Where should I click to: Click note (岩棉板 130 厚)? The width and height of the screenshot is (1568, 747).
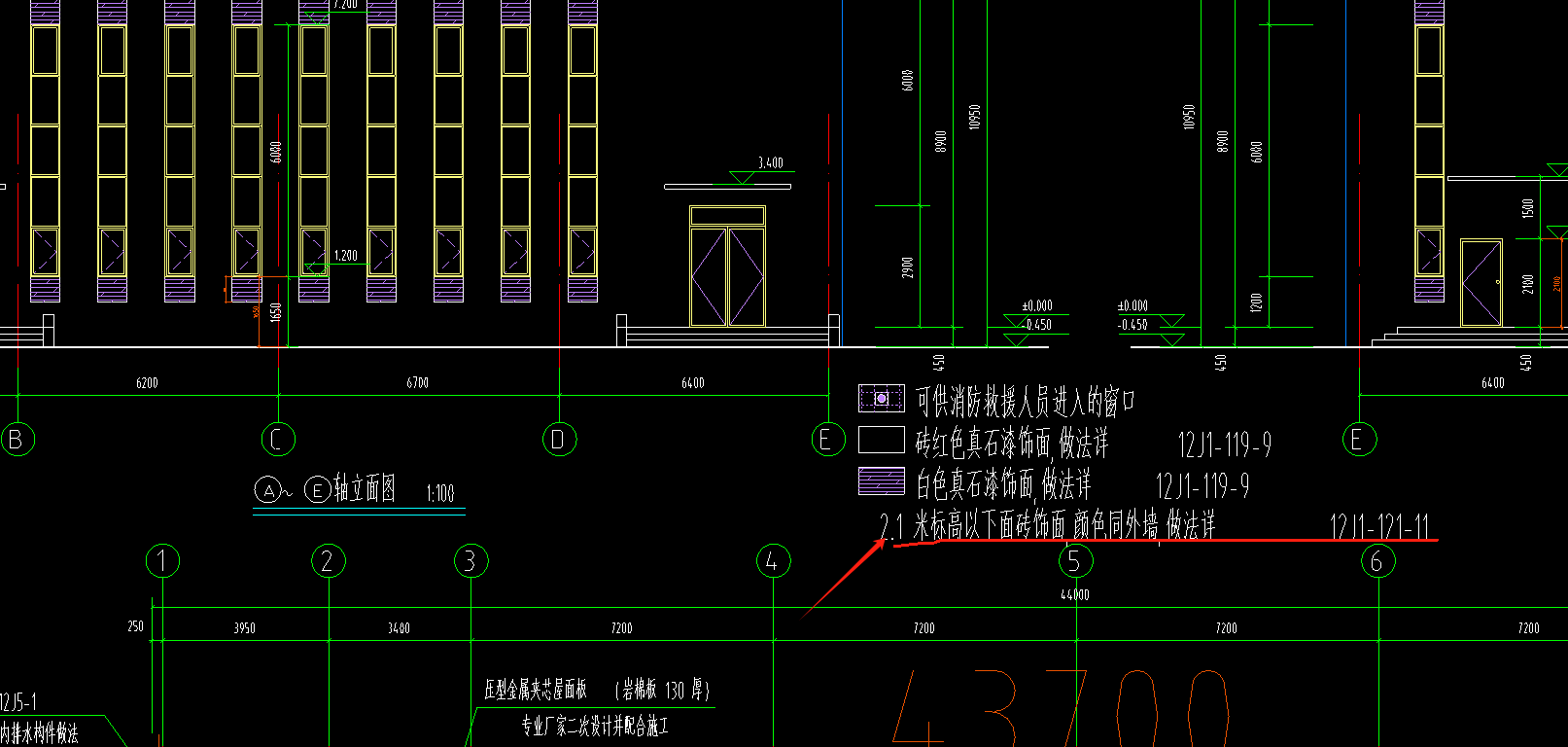(x=662, y=691)
